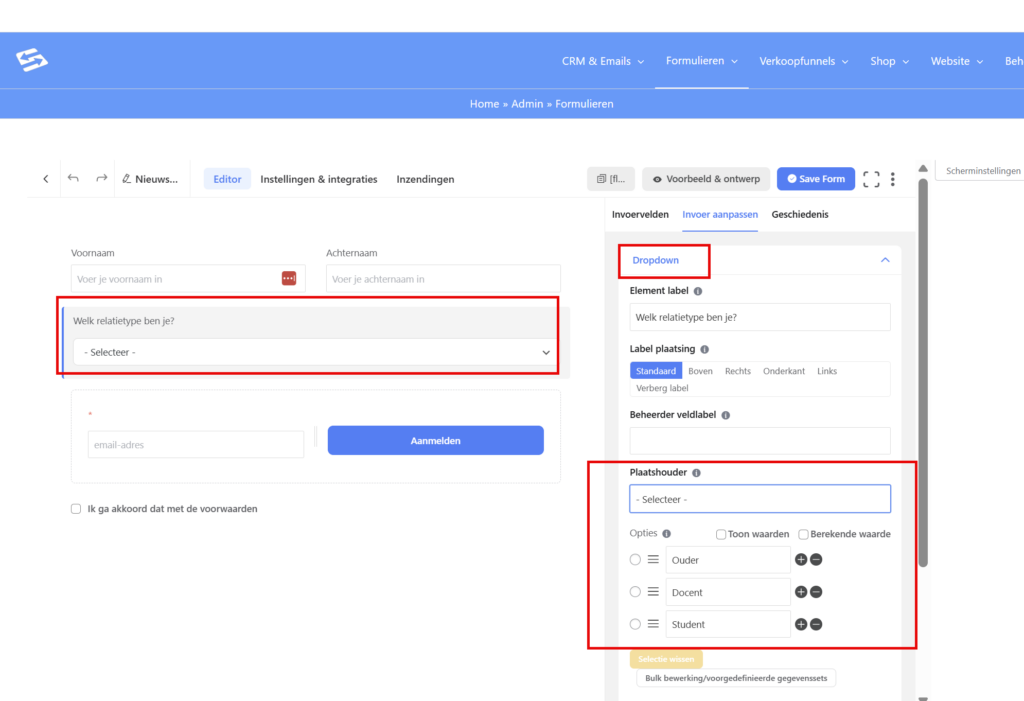Screen dimensions: 1024x701
Task: Show info tooltip for Plaatshouder
Action: pyautogui.click(x=697, y=473)
